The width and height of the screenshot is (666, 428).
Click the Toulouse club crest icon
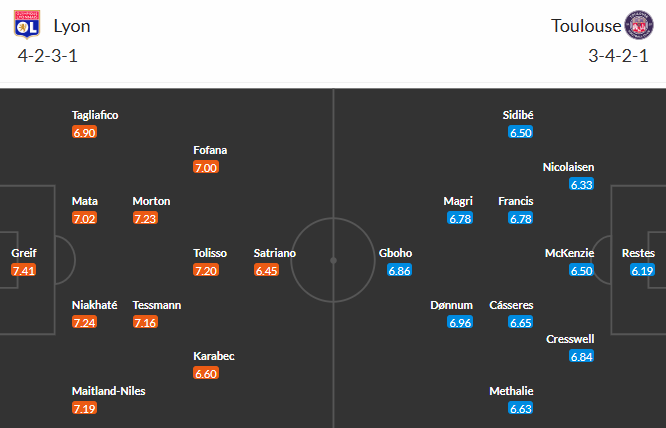coord(638,24)
